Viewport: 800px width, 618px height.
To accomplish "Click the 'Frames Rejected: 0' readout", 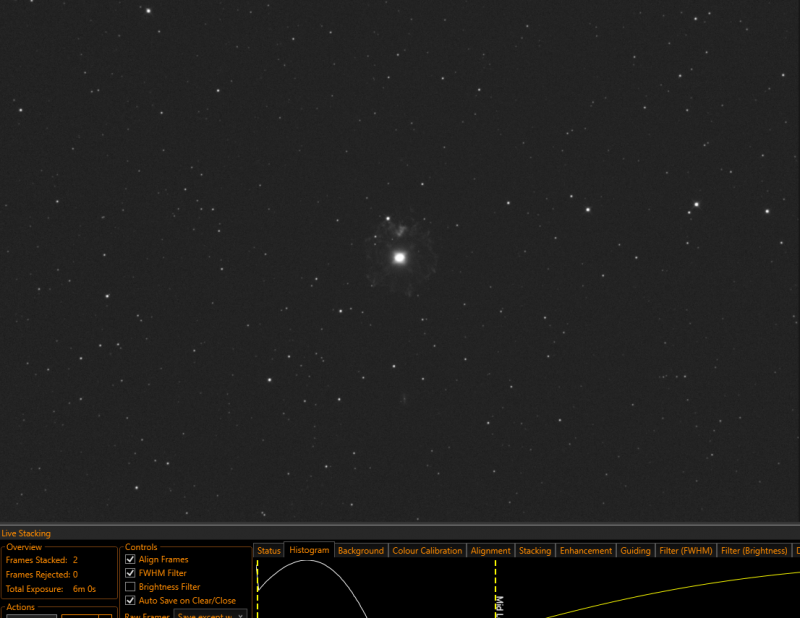I will (x=42, y=574).
